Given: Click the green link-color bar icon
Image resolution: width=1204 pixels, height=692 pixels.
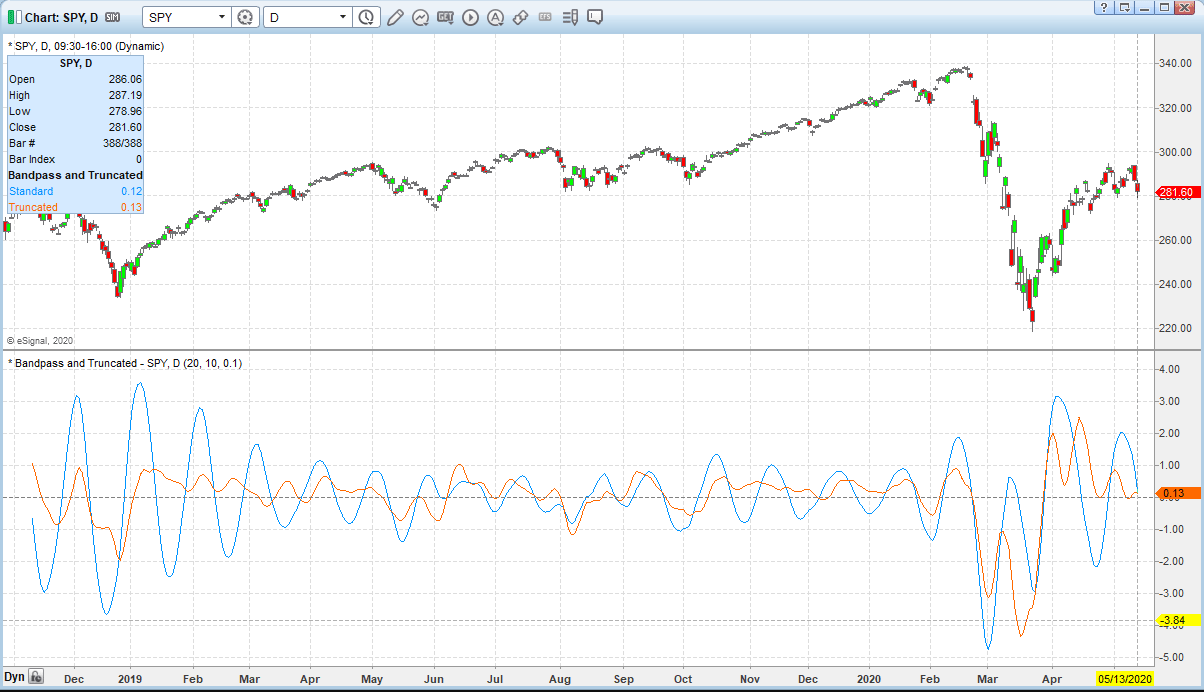Looking at the screenshot, I should [x=11, y=17].
